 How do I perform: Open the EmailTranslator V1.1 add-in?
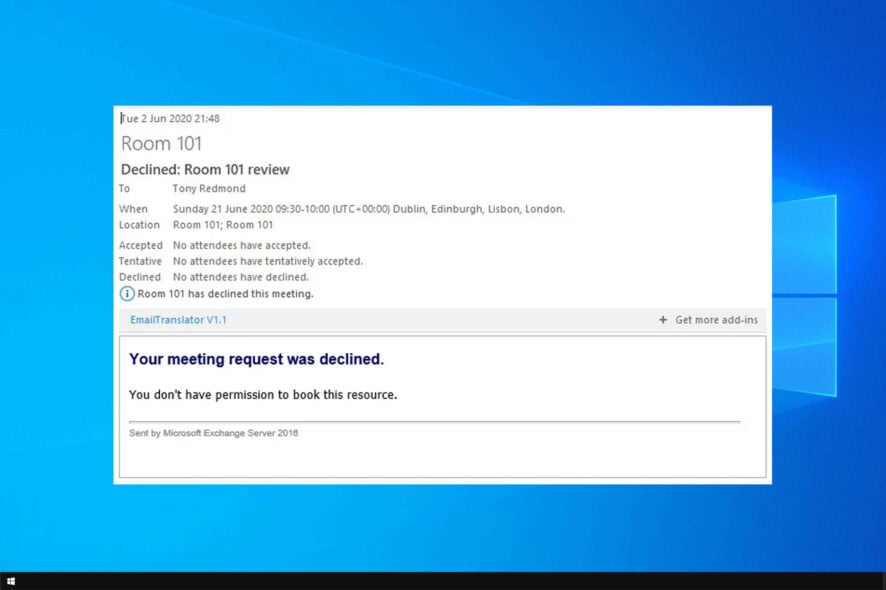(178, 320)
